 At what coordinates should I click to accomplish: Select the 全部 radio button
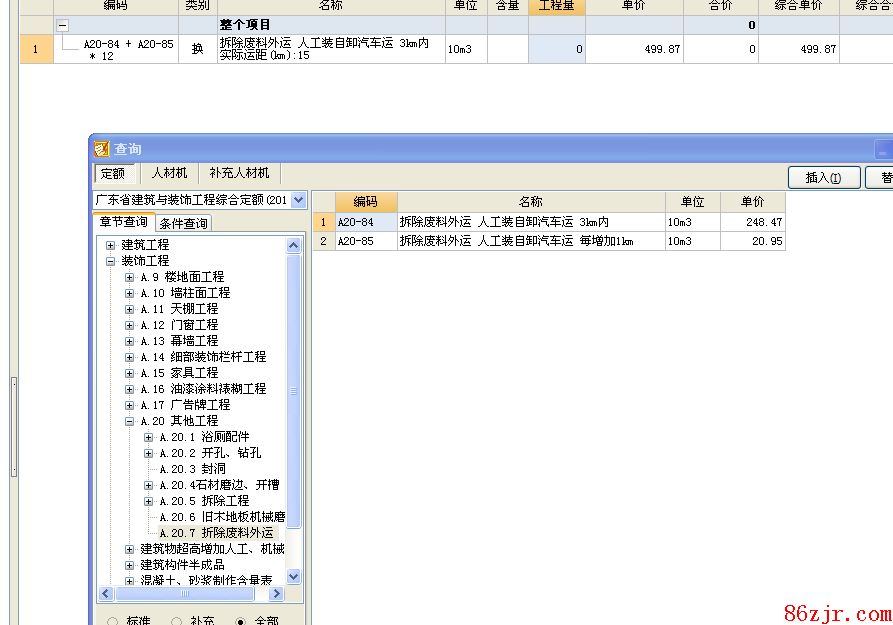(240, 621)
